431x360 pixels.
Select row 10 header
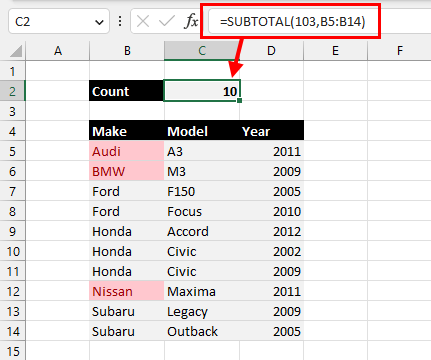tap(13, 251)
